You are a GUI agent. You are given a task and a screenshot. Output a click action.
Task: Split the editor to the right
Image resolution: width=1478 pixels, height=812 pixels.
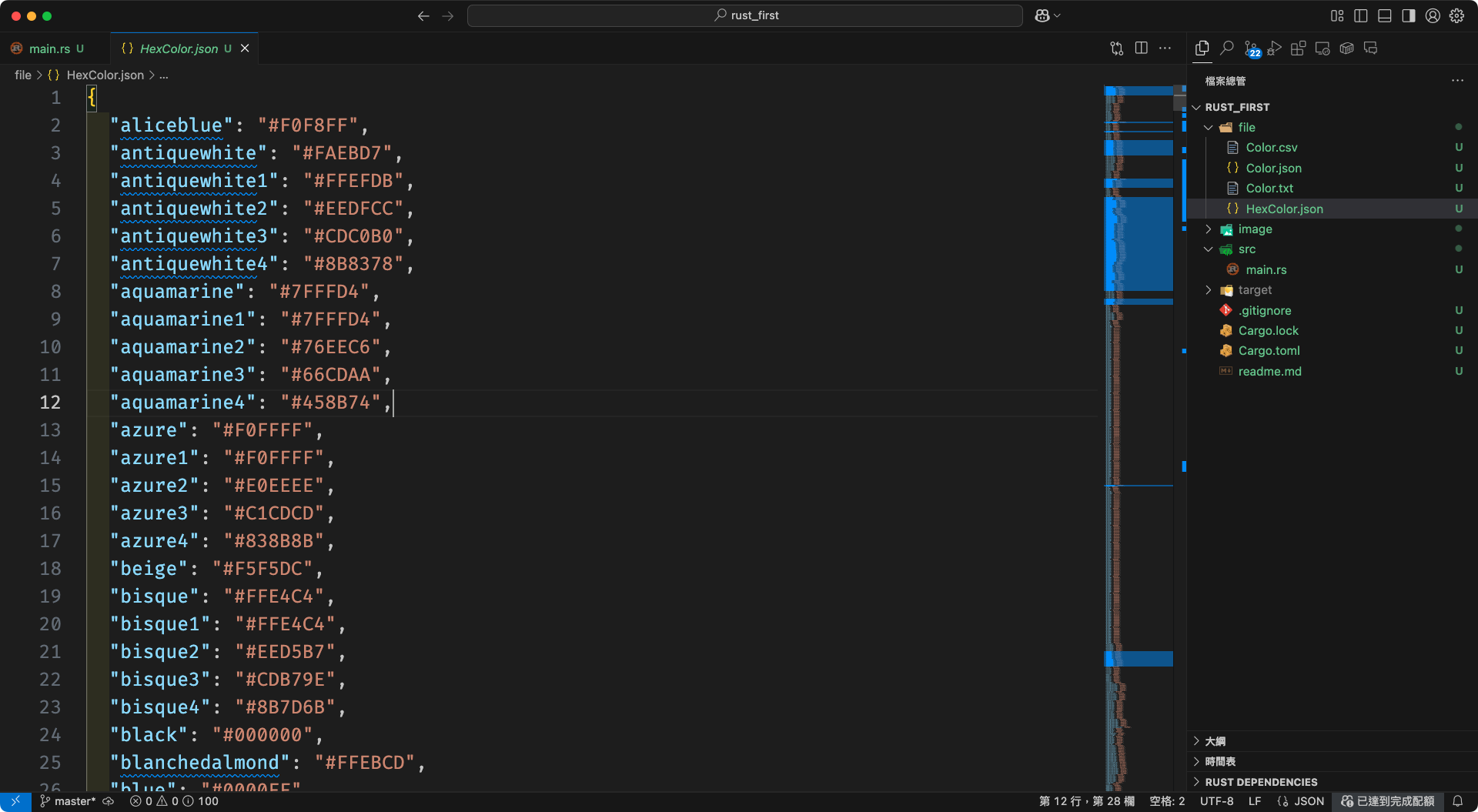1142,48
